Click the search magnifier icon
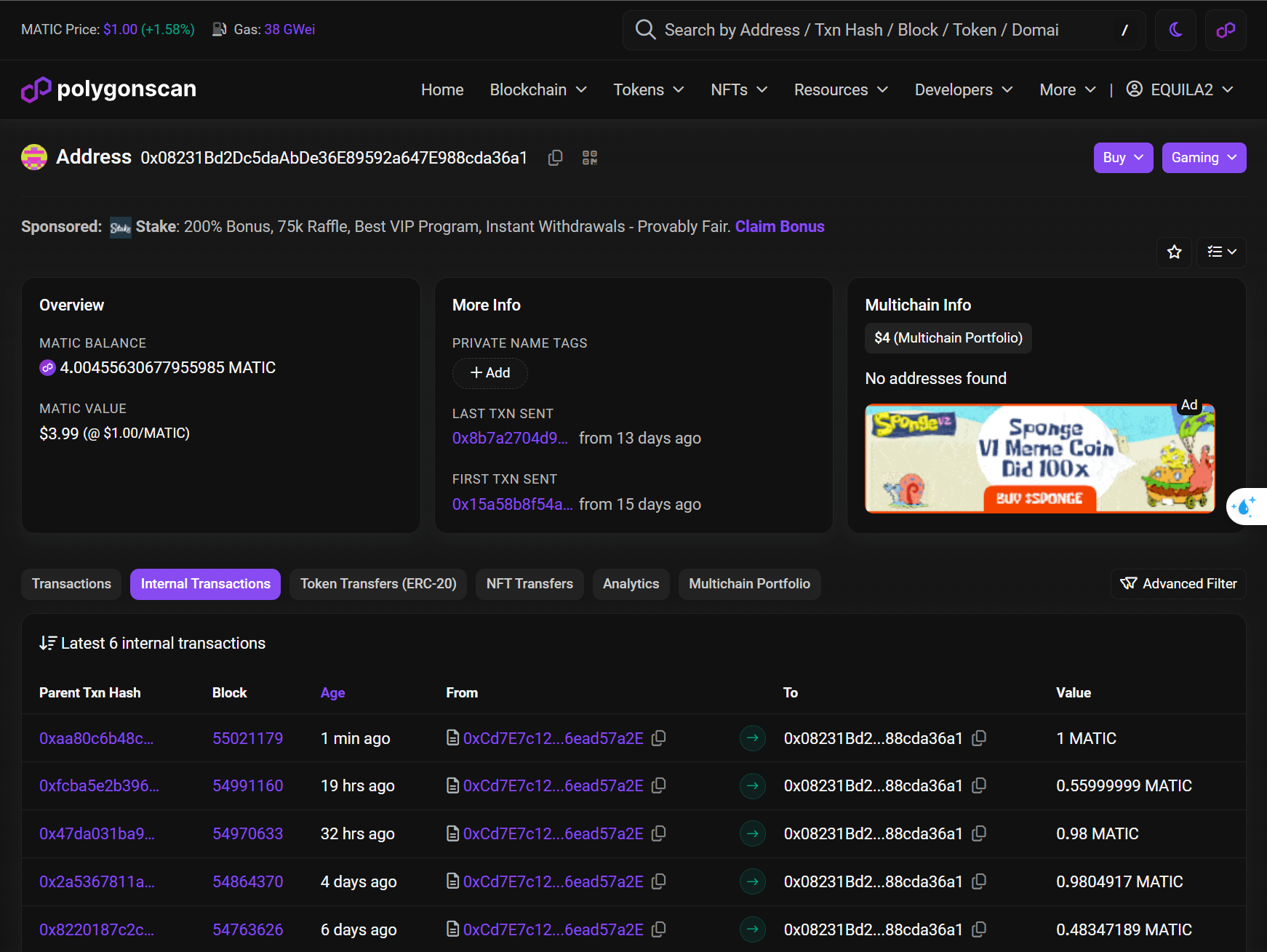Viewport: 1267px width, 952px height. (x=645, y=30)
